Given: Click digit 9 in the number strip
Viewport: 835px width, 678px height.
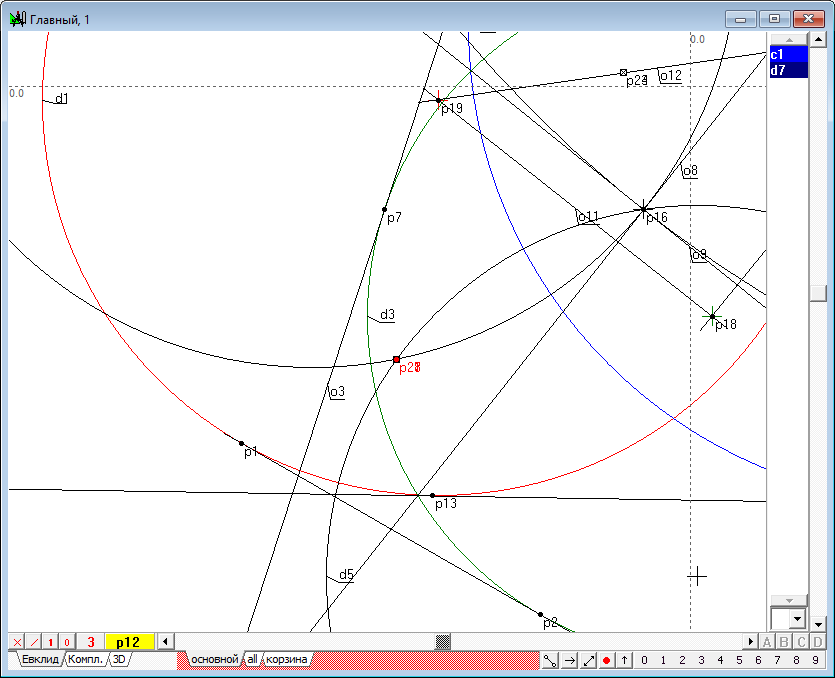Looking at the screenshot, I should tap(815, 660).
